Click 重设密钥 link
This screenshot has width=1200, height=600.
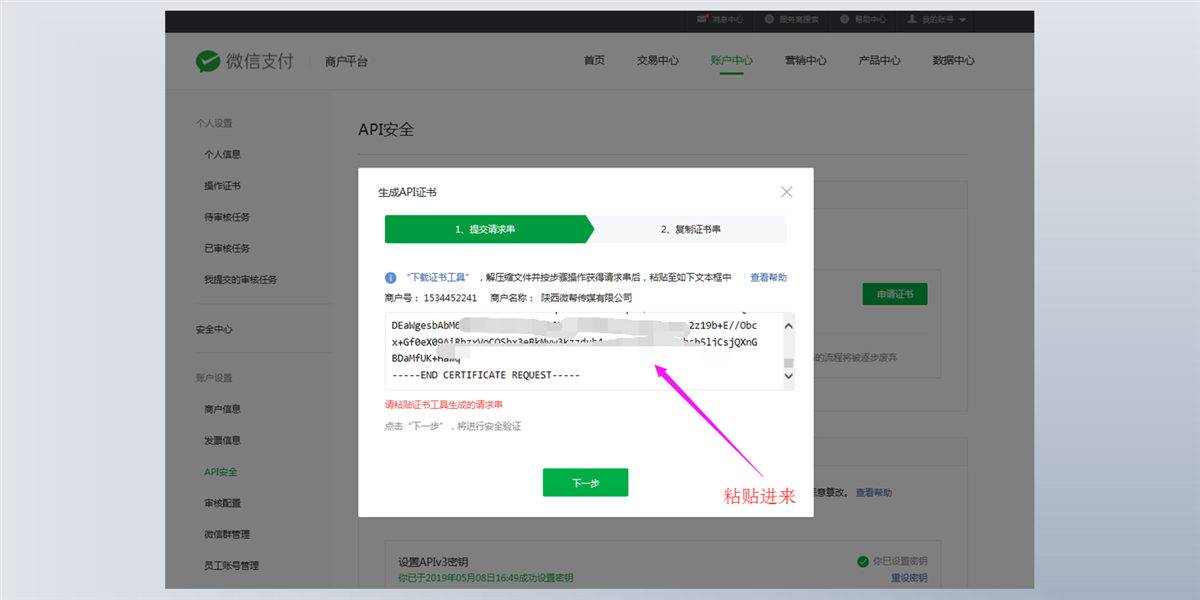pos(909,578)
